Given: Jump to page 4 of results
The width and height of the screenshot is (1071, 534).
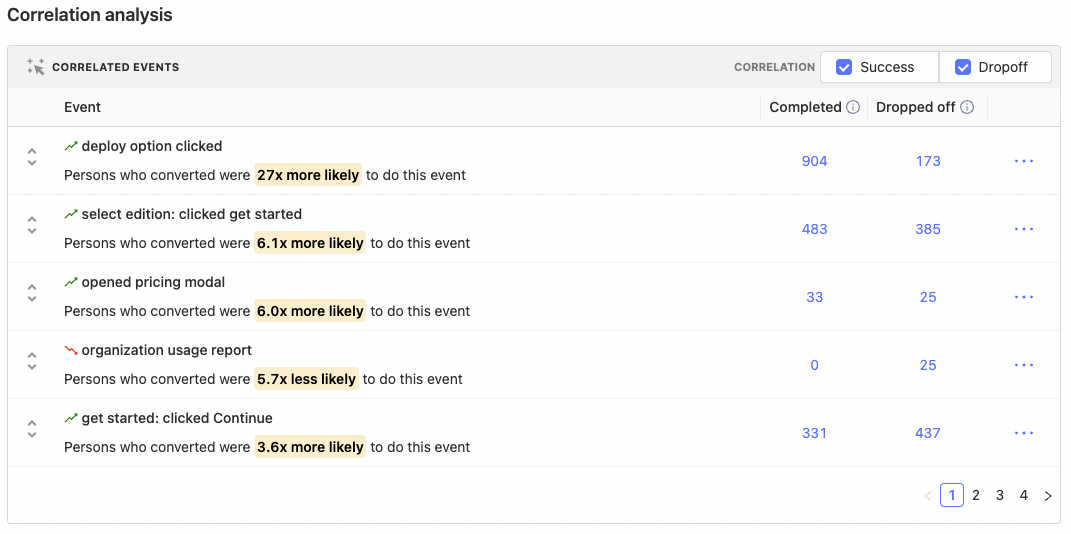Looking at the screenshot, I should tap(1023, 495).
